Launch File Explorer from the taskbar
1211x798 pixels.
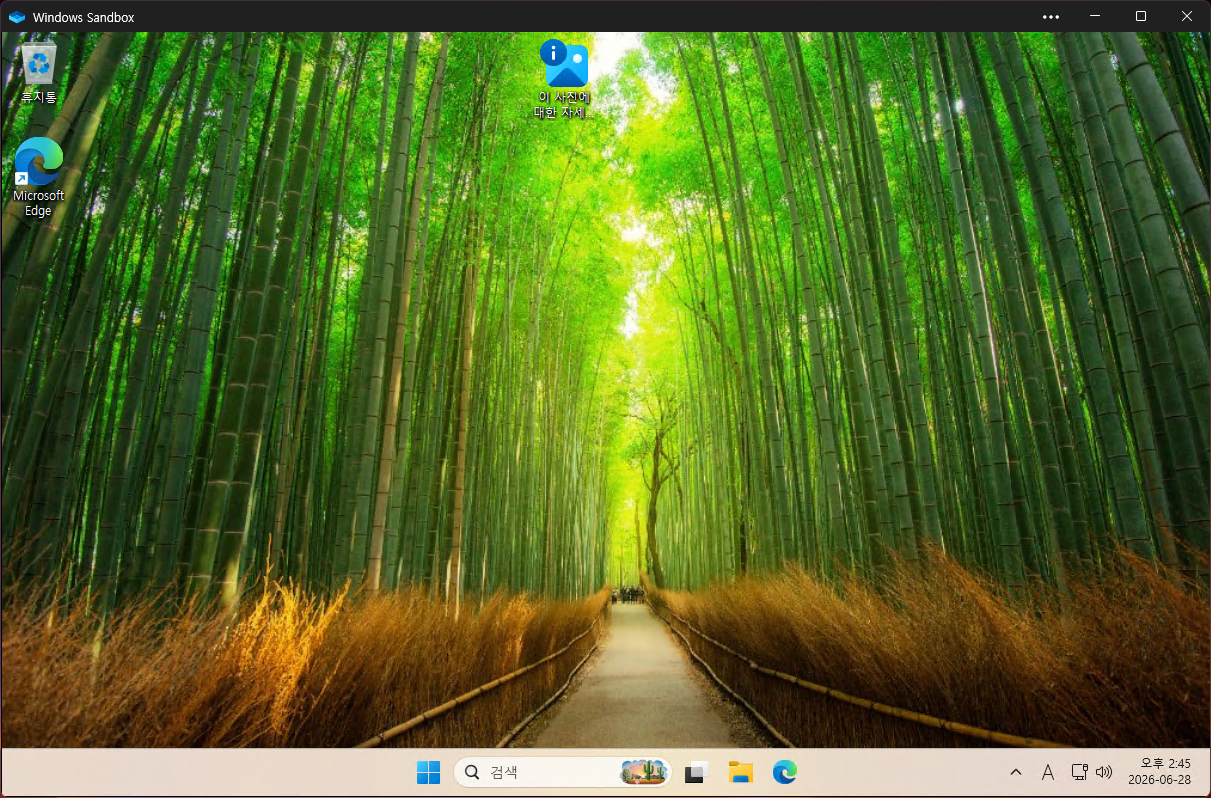pyautogui.click(x=740, y=772)
